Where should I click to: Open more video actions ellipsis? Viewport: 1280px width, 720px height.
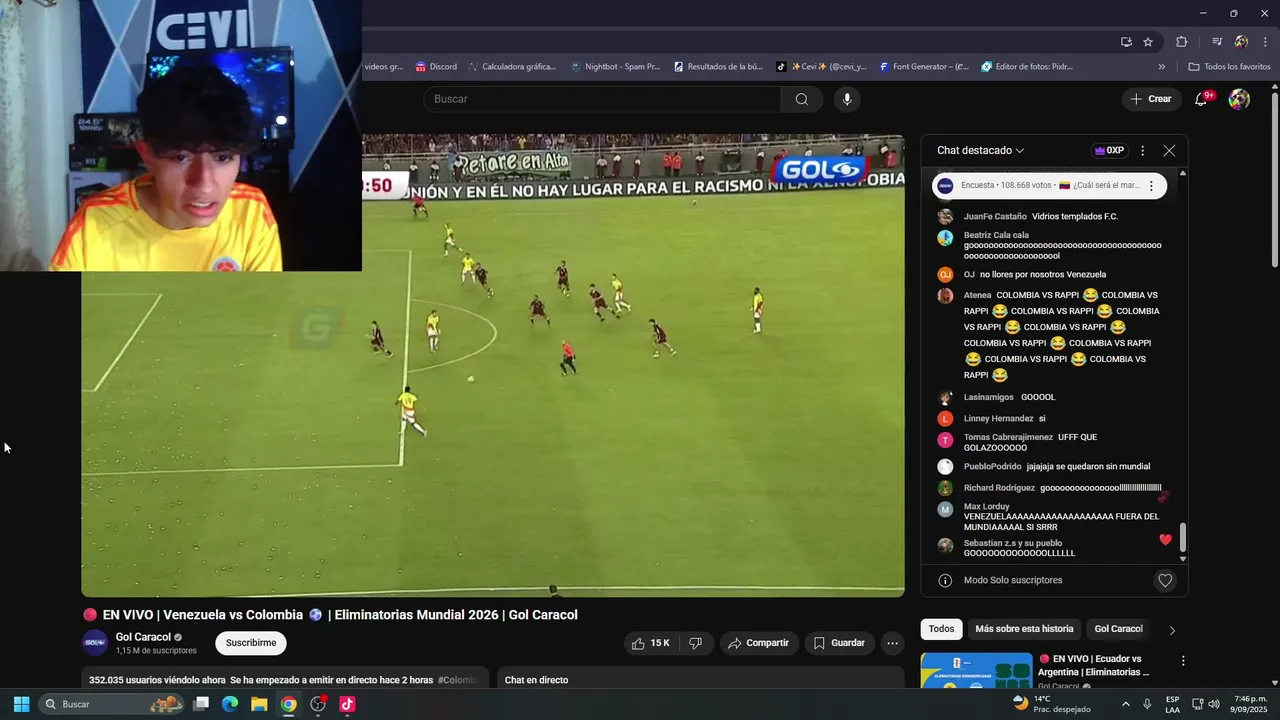(893, 643)
